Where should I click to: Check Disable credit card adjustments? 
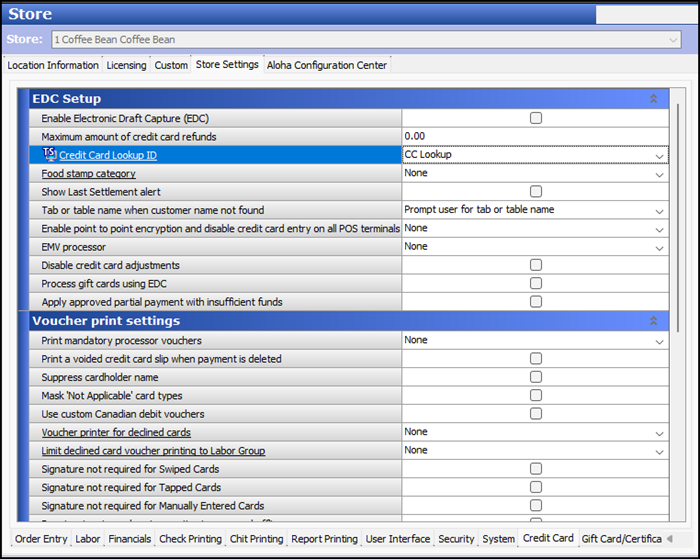click(x=536, y=265)
